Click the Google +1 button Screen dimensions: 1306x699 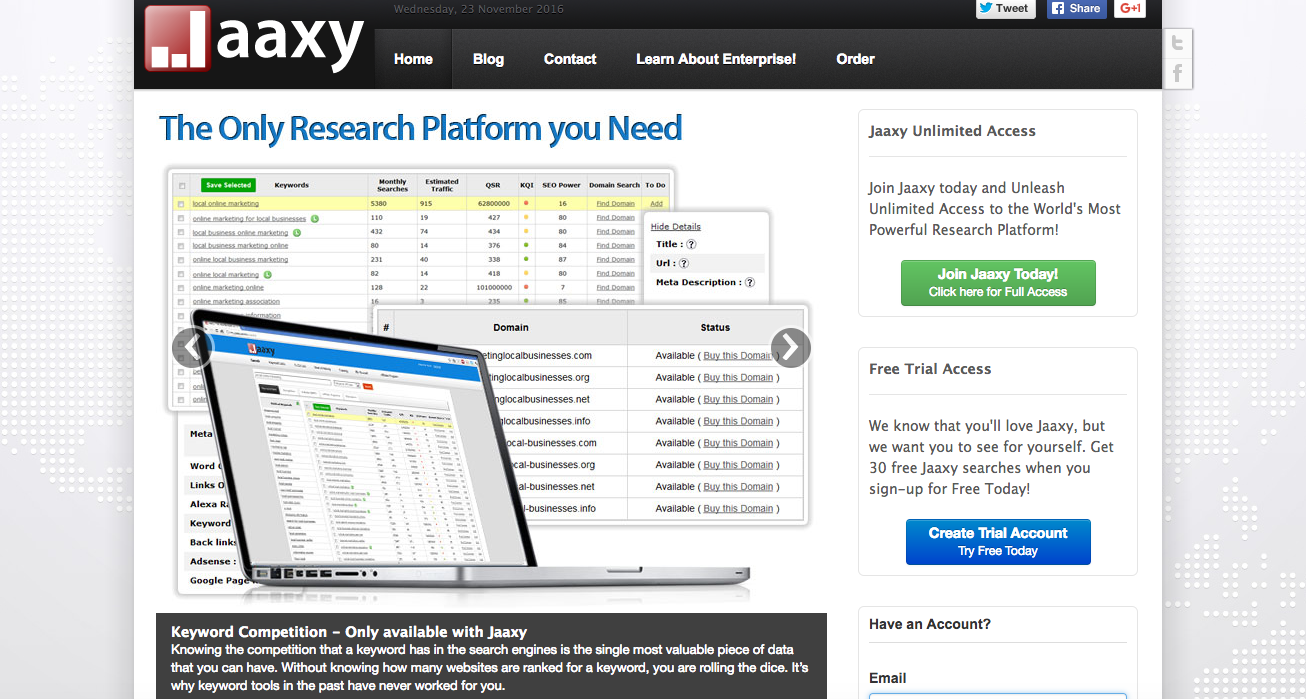(1131, 8)
